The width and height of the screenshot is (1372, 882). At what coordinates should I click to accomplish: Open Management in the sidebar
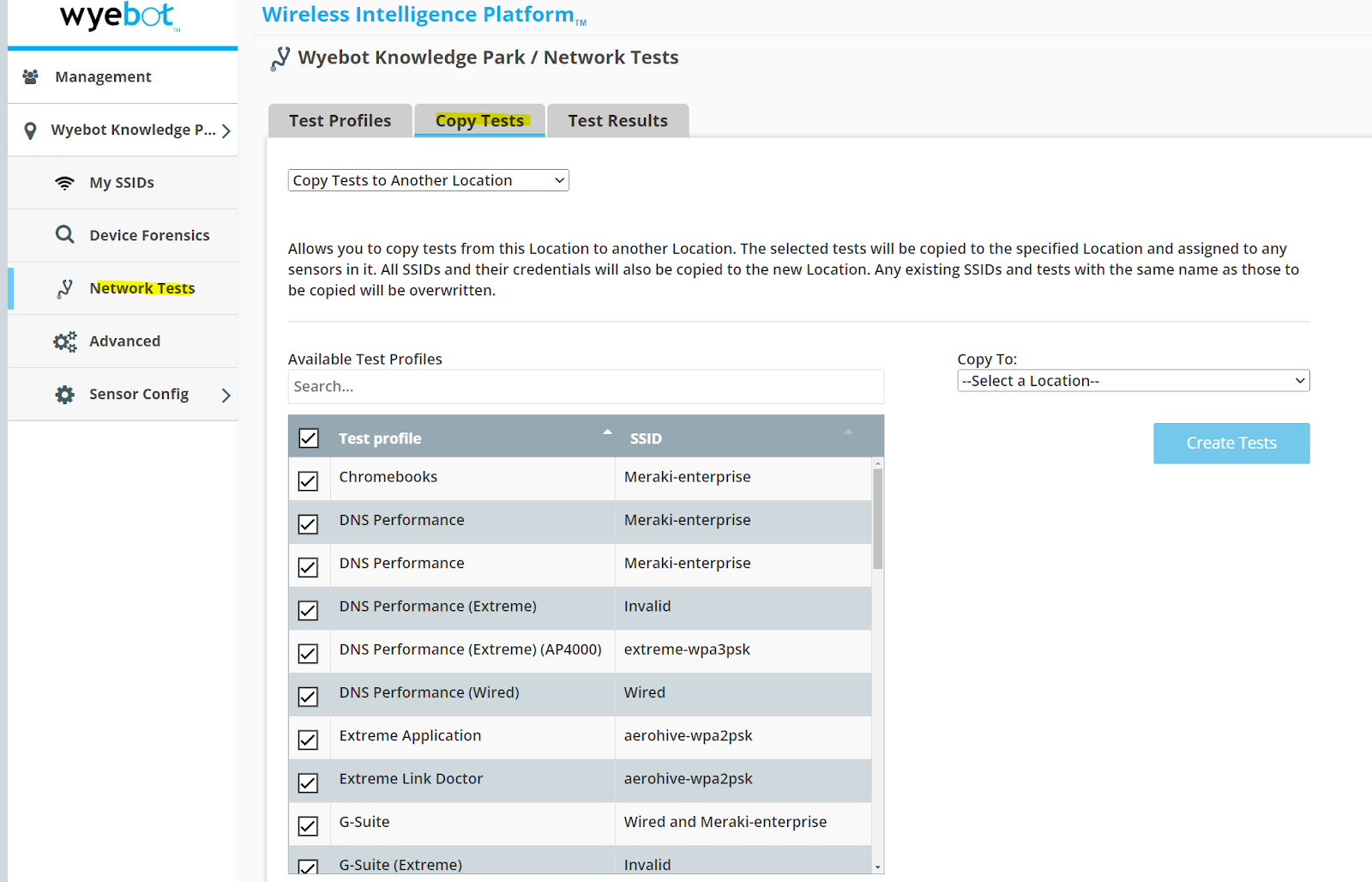tap(123, 77)
